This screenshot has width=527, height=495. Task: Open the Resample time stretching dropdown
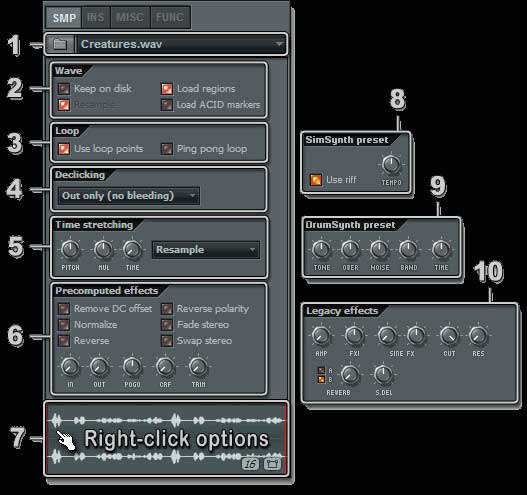pos(206,250)
